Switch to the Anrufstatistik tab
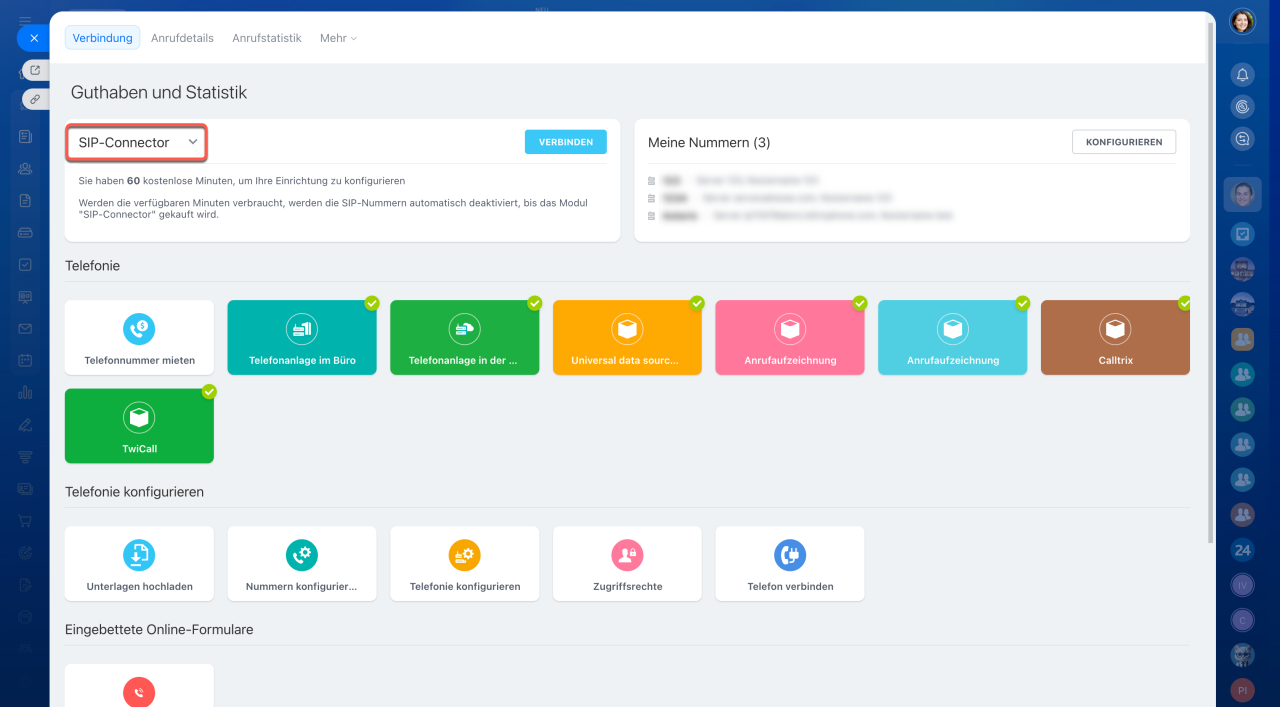1280x707 pixels. tap(267, 38)
